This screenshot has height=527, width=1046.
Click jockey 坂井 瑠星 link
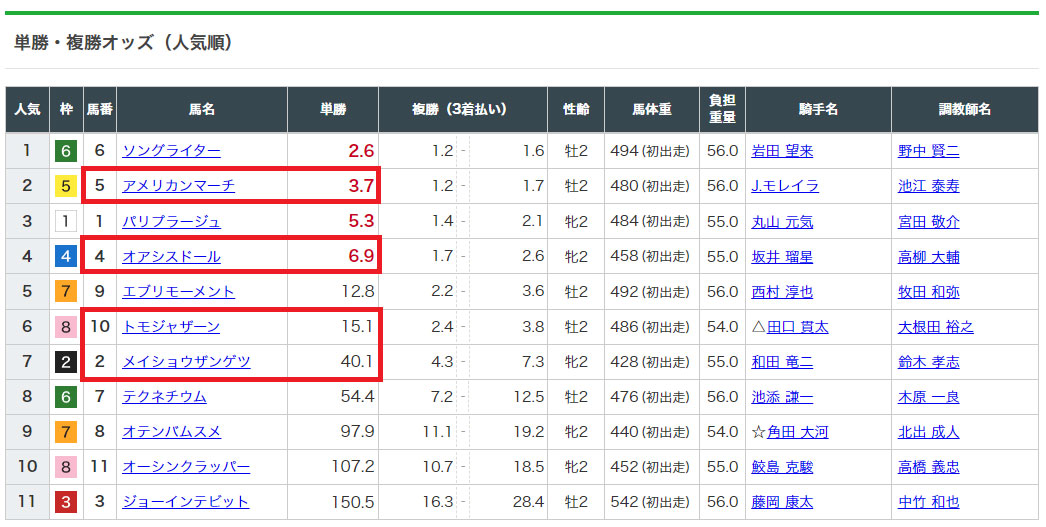(782, 257)
